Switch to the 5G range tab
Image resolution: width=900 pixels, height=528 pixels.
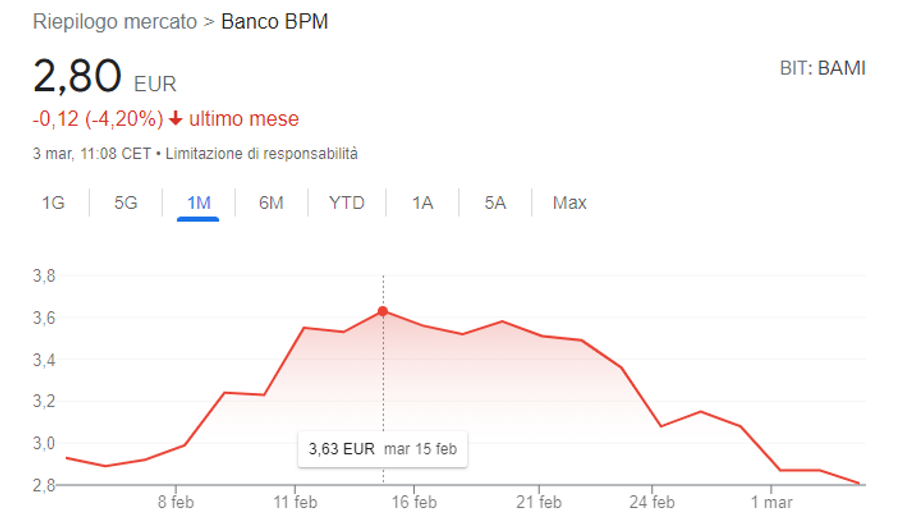(126, 203)
